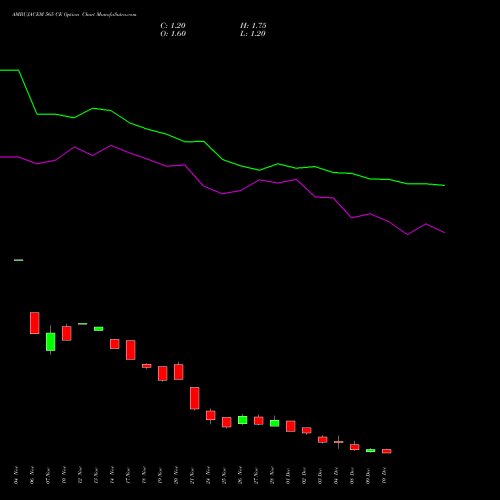
Task: Select the red 20 Nov candlestick
Action: [x=179, y=371]
